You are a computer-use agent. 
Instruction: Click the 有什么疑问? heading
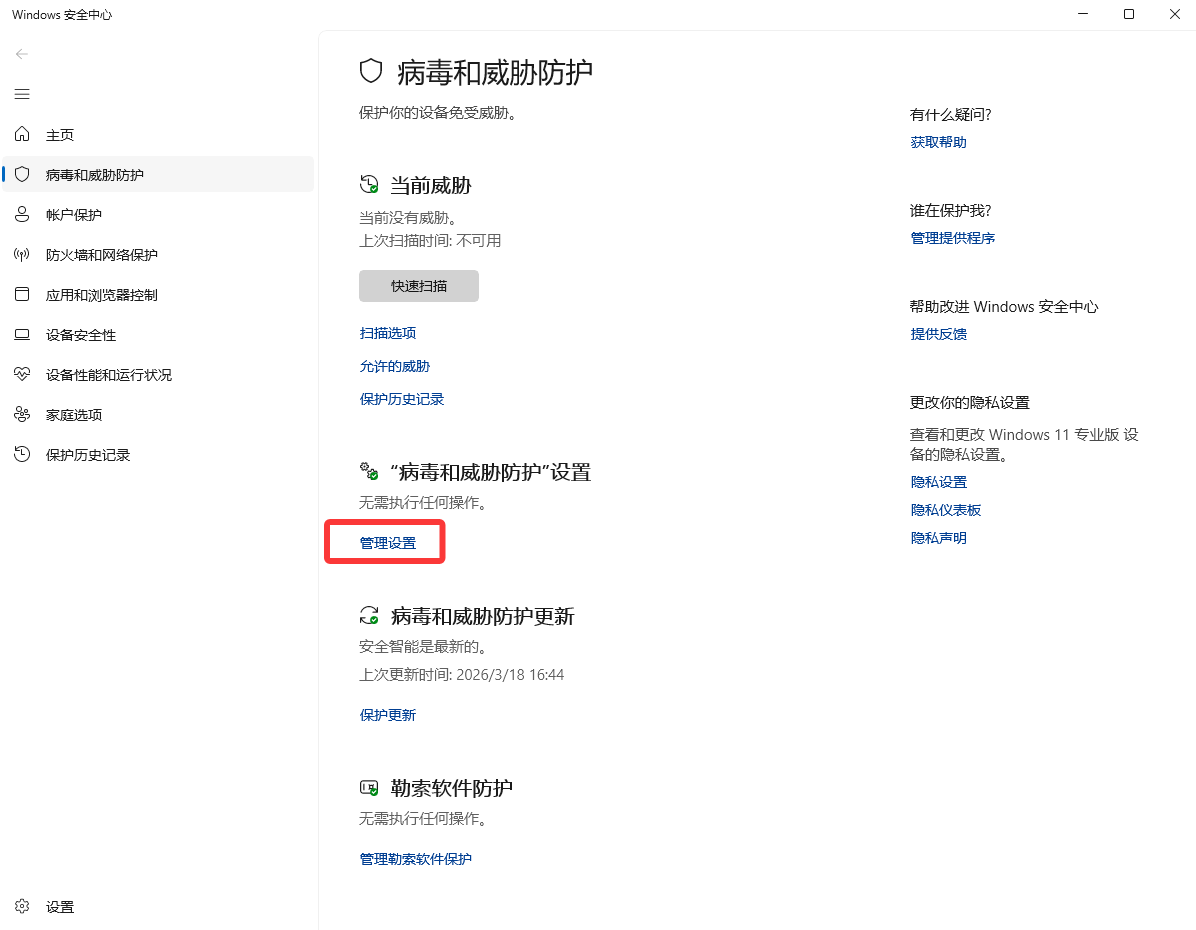[950, 114]
